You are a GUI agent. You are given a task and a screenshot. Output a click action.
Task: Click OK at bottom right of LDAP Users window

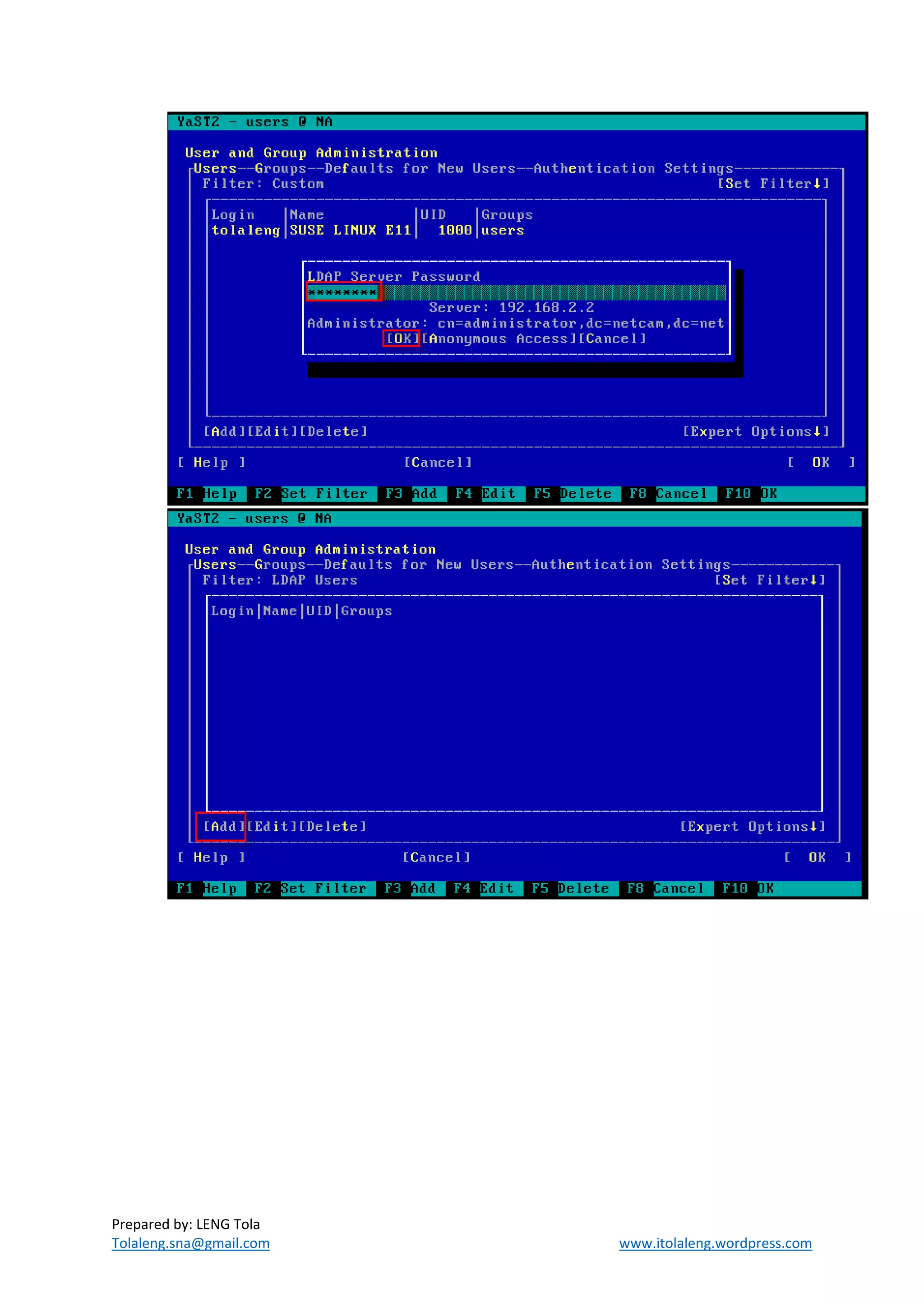[817, 857]
